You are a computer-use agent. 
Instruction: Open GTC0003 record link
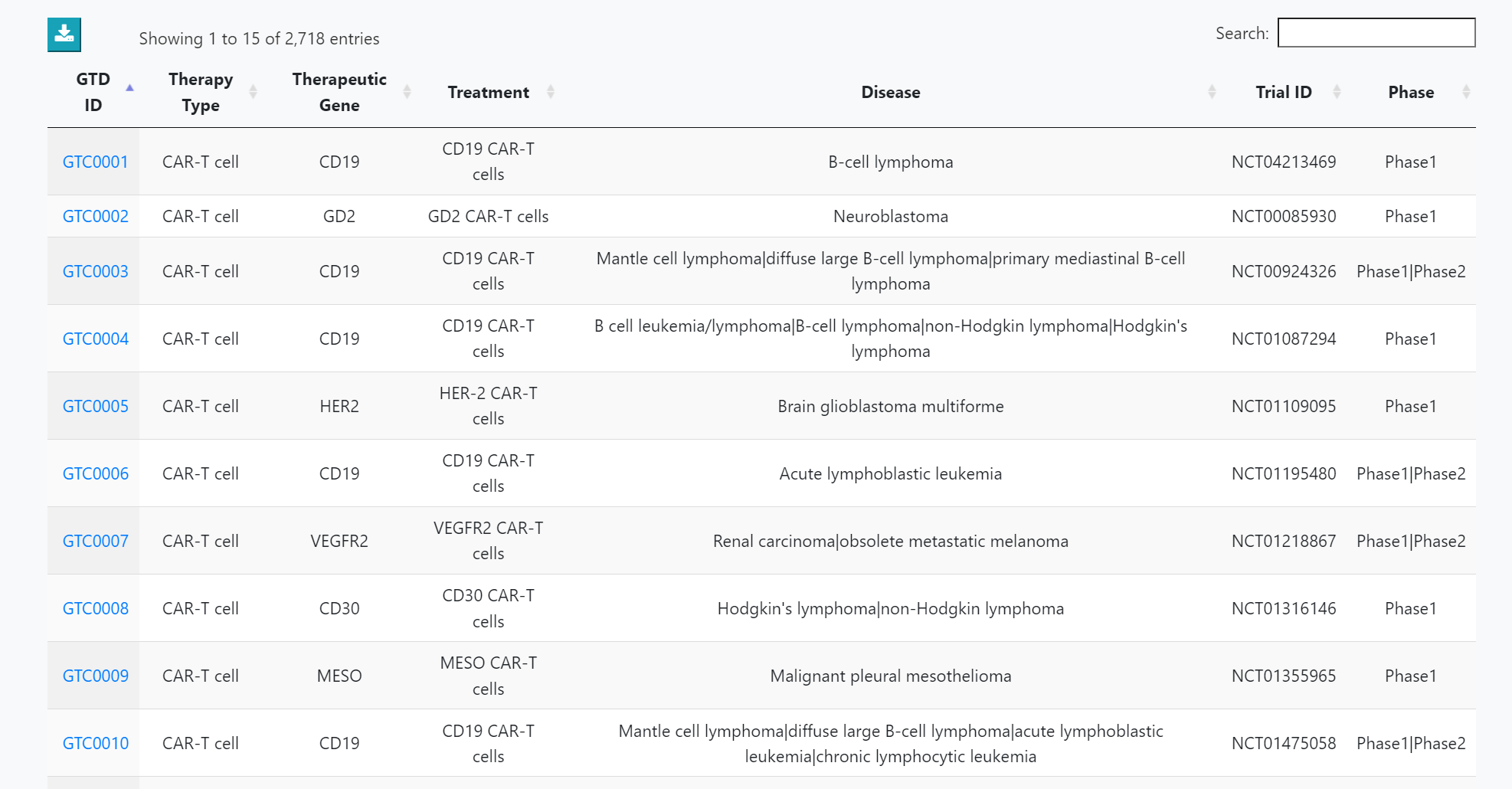tap(95, 271)
